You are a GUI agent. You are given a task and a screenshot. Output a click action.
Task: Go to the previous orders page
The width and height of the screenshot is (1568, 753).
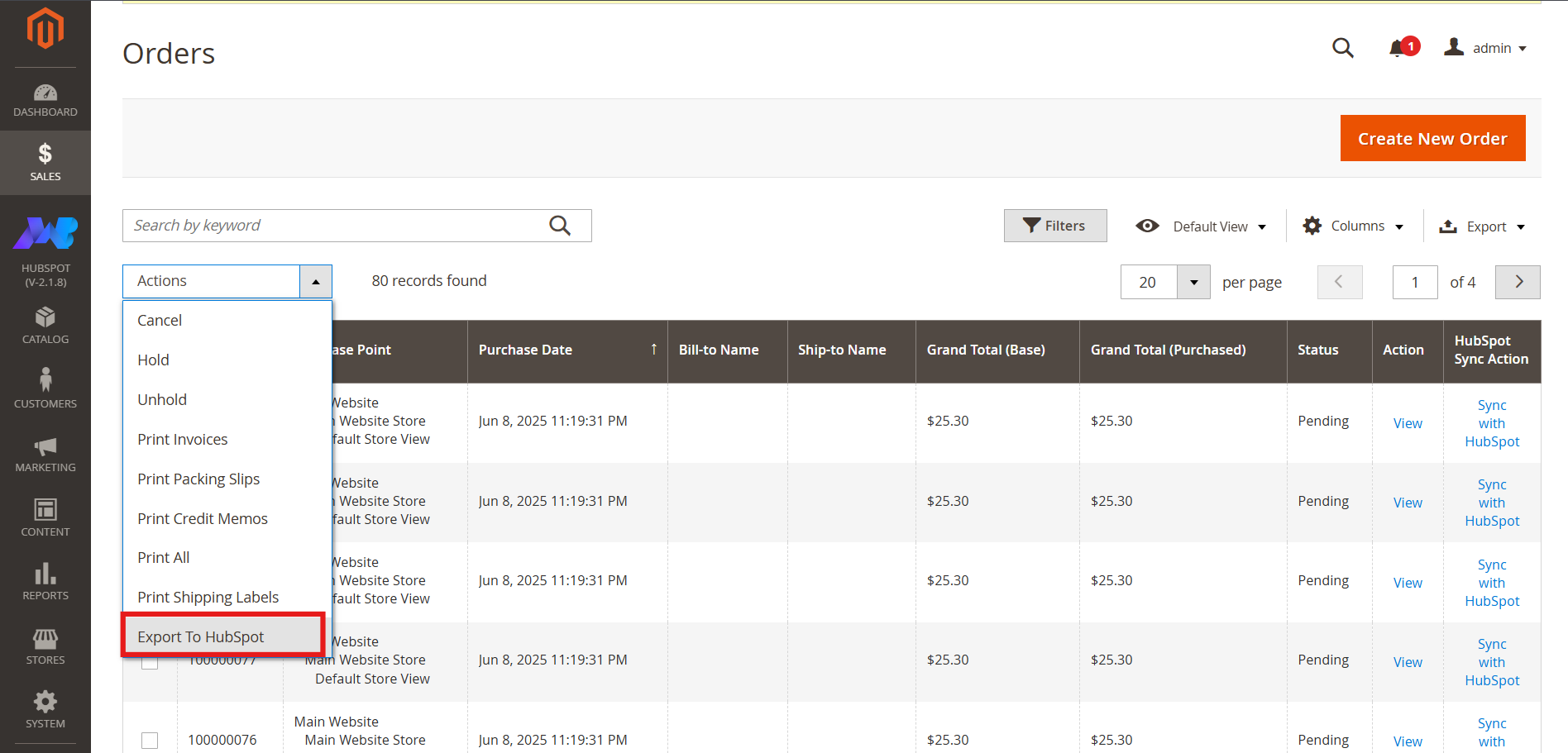(1340, 282)
